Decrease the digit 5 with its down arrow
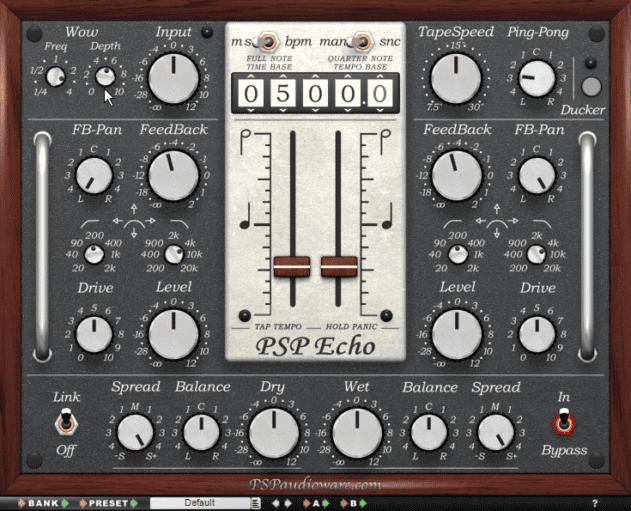 pyautogui.click(x=283, y=110)
